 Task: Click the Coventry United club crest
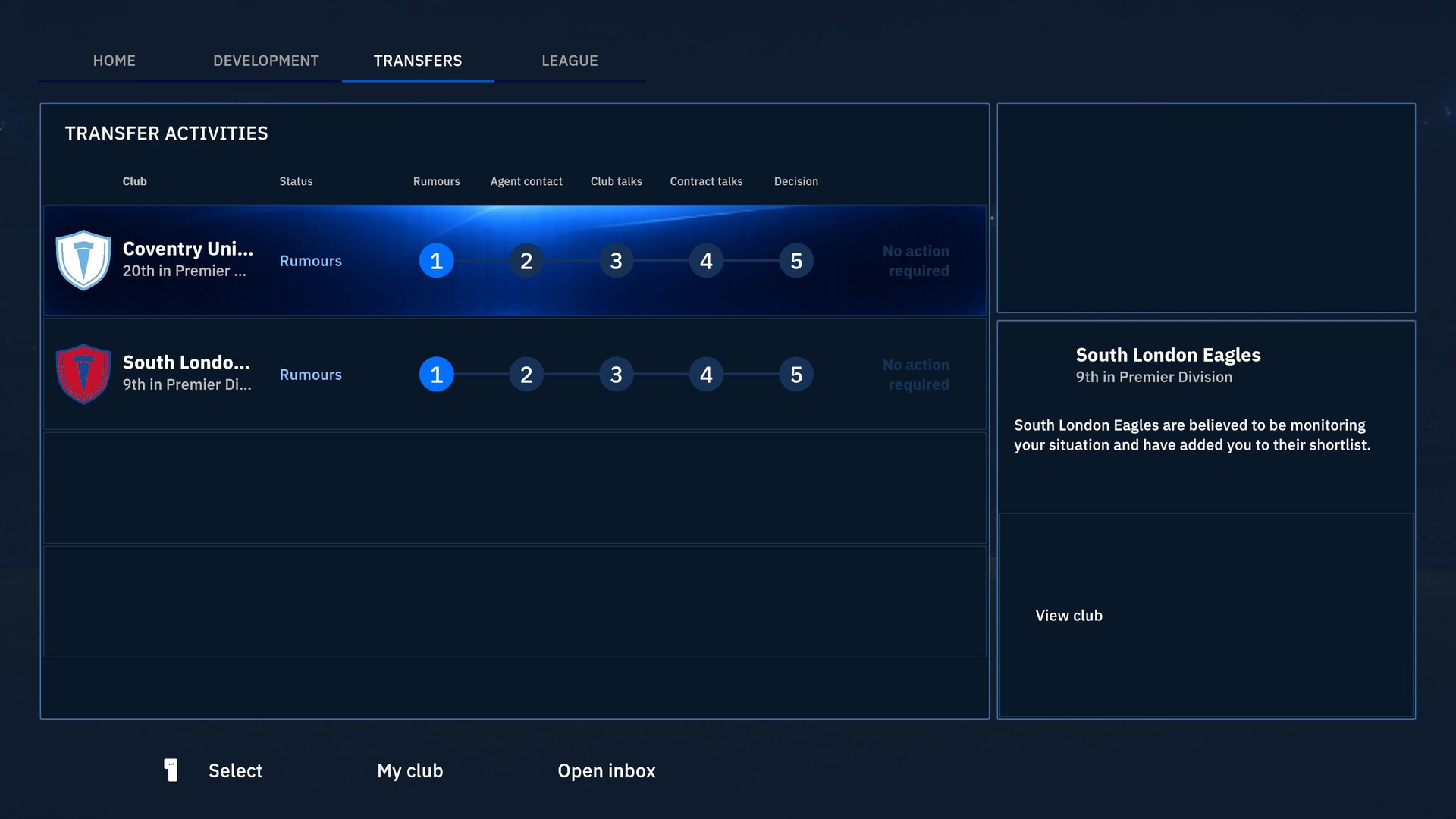click(83, 260)
